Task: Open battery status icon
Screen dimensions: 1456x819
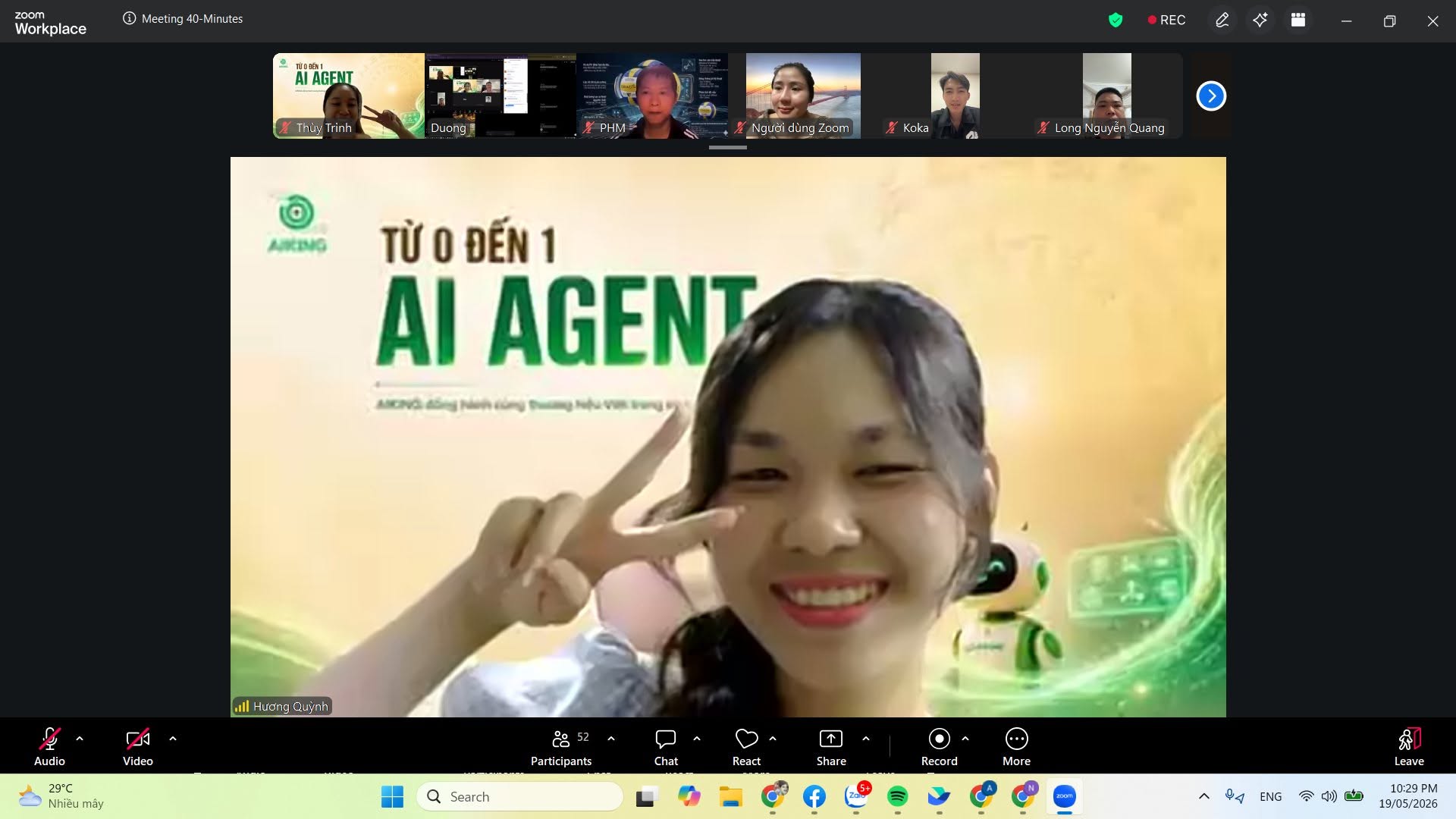Action: tap(1354, 796)
